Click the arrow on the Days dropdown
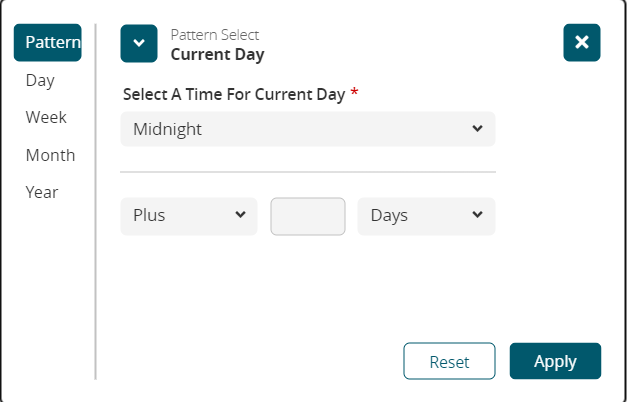Screen dimensions: 627x402 (477, 215)
